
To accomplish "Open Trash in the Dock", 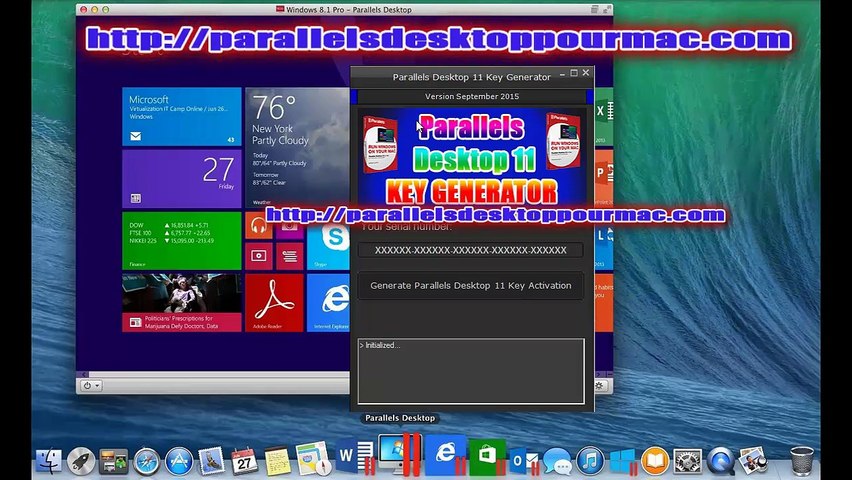I will pos(802,461).
